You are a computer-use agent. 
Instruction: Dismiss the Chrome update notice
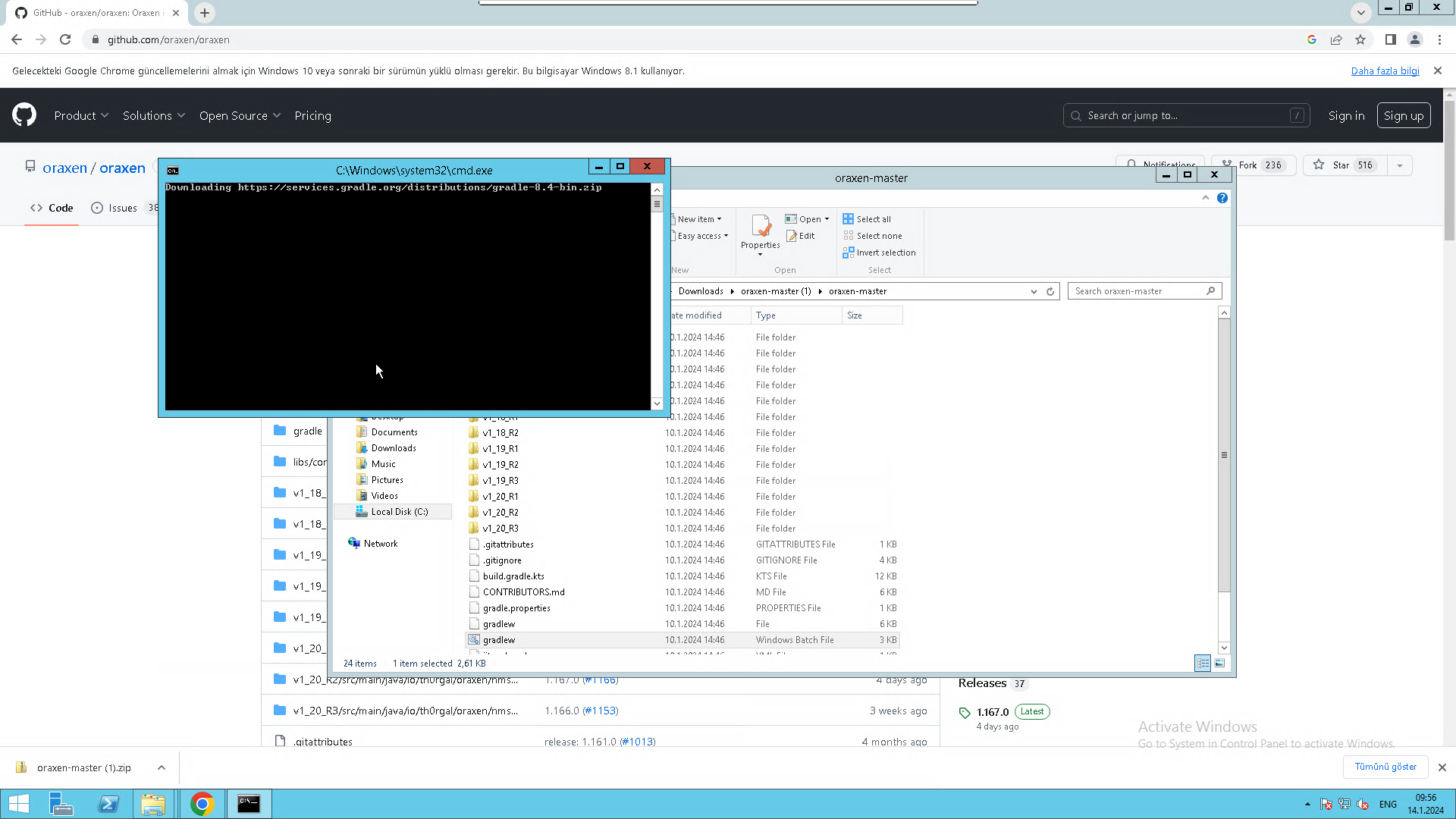pyautogui.click(x=1438, y=71)
